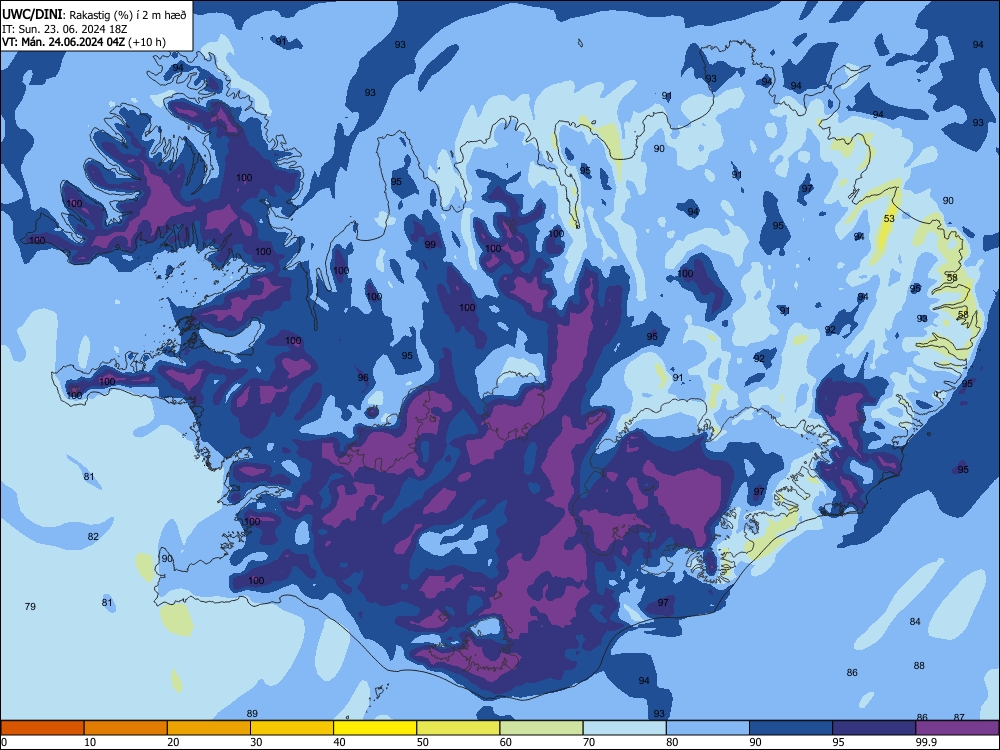Click the 40-50 bright yellow legend swatch
Image resolution: width=1000 pixels, height=750 pixels.
(375, 728)
